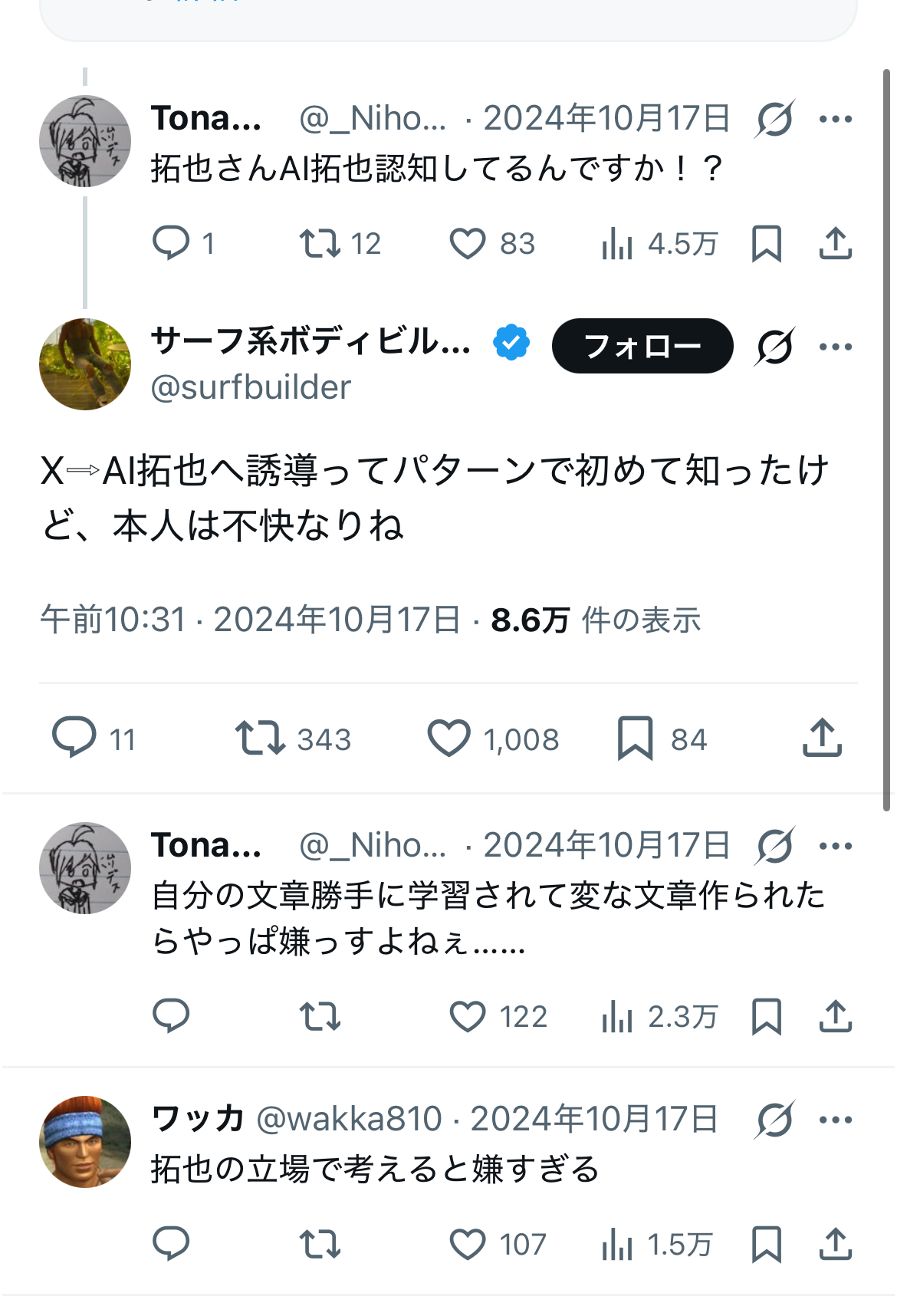Follow surfbuilder with the フォロー button
Image resolution: width=897 pixels, height=1316 pixels.
tap(642, 347)
